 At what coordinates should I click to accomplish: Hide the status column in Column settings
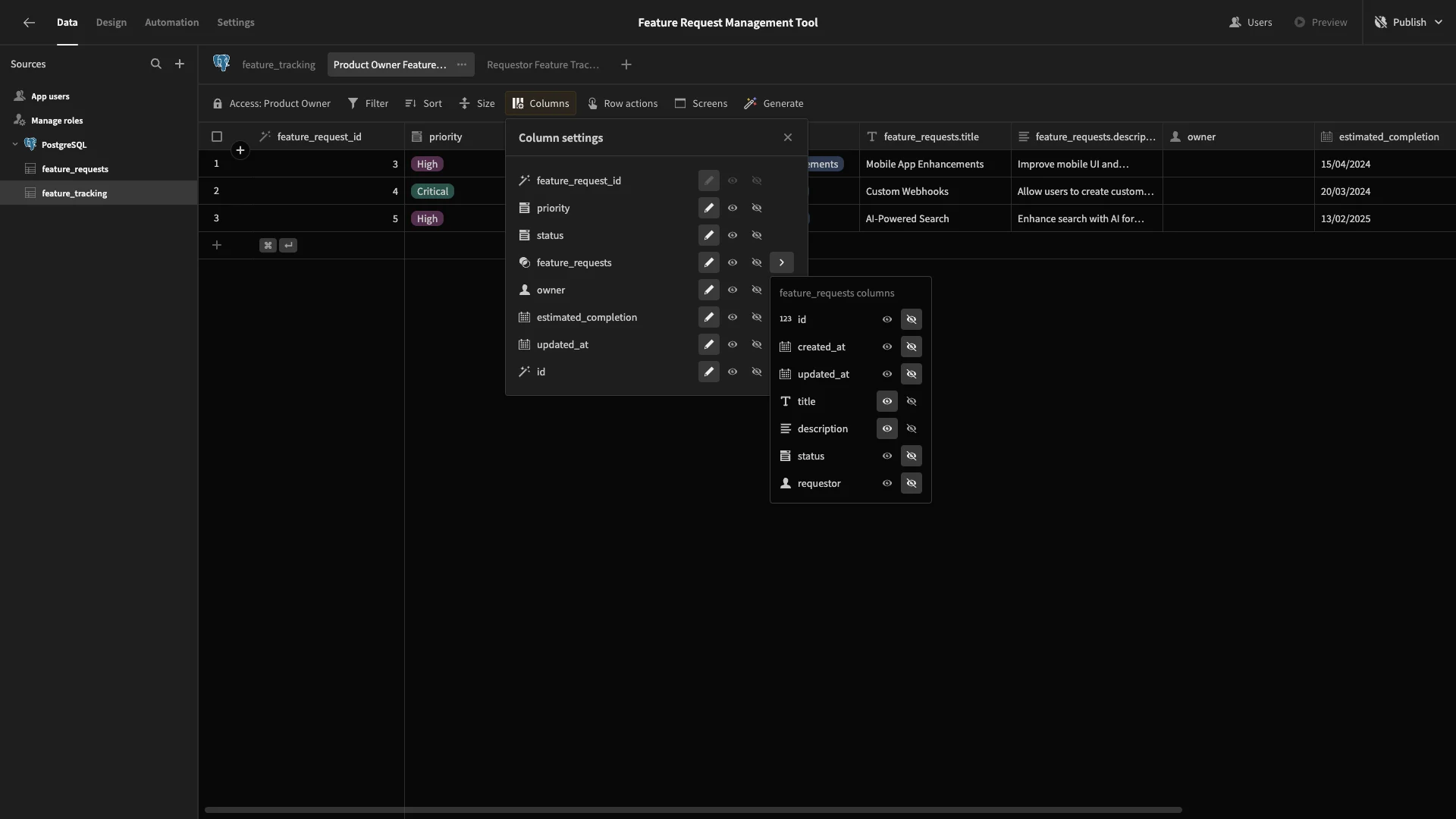point(757,235)
